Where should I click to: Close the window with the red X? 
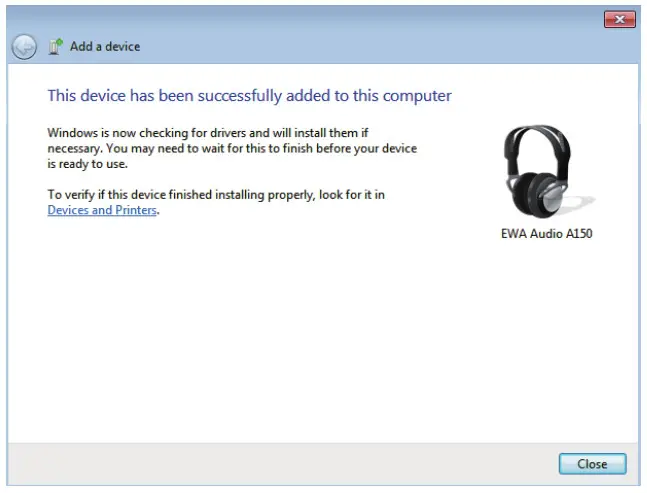pyautogui.click(x=620, y=19)
